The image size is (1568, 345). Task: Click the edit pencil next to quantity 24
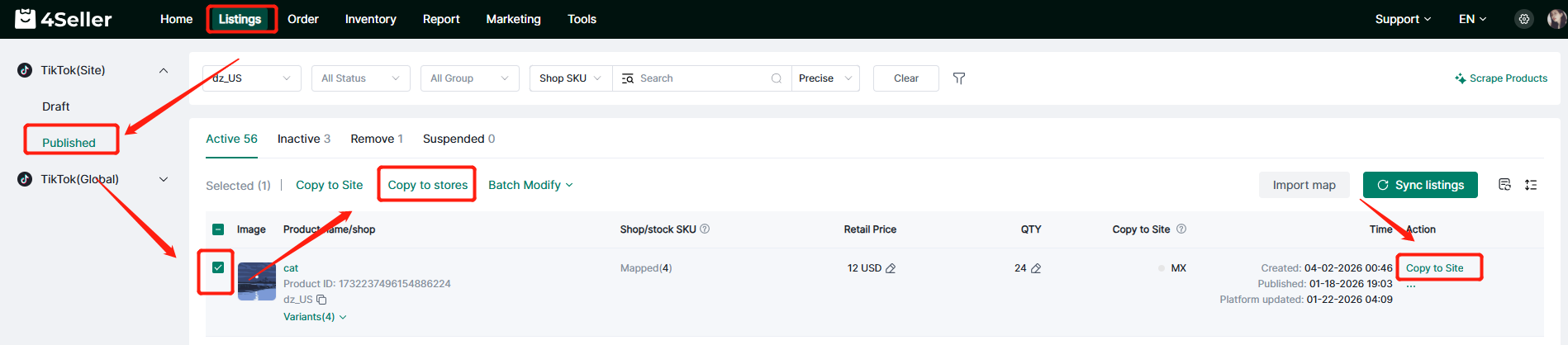tap(1036, 268)
